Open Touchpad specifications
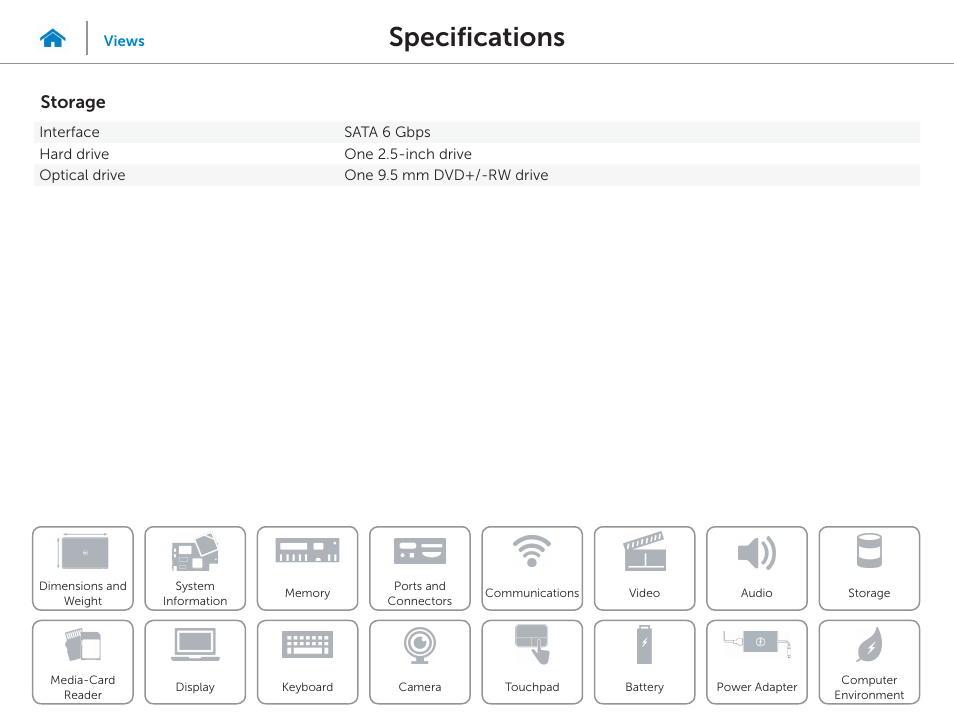Viewport: 954px width, 721px height. click(532, 662)
